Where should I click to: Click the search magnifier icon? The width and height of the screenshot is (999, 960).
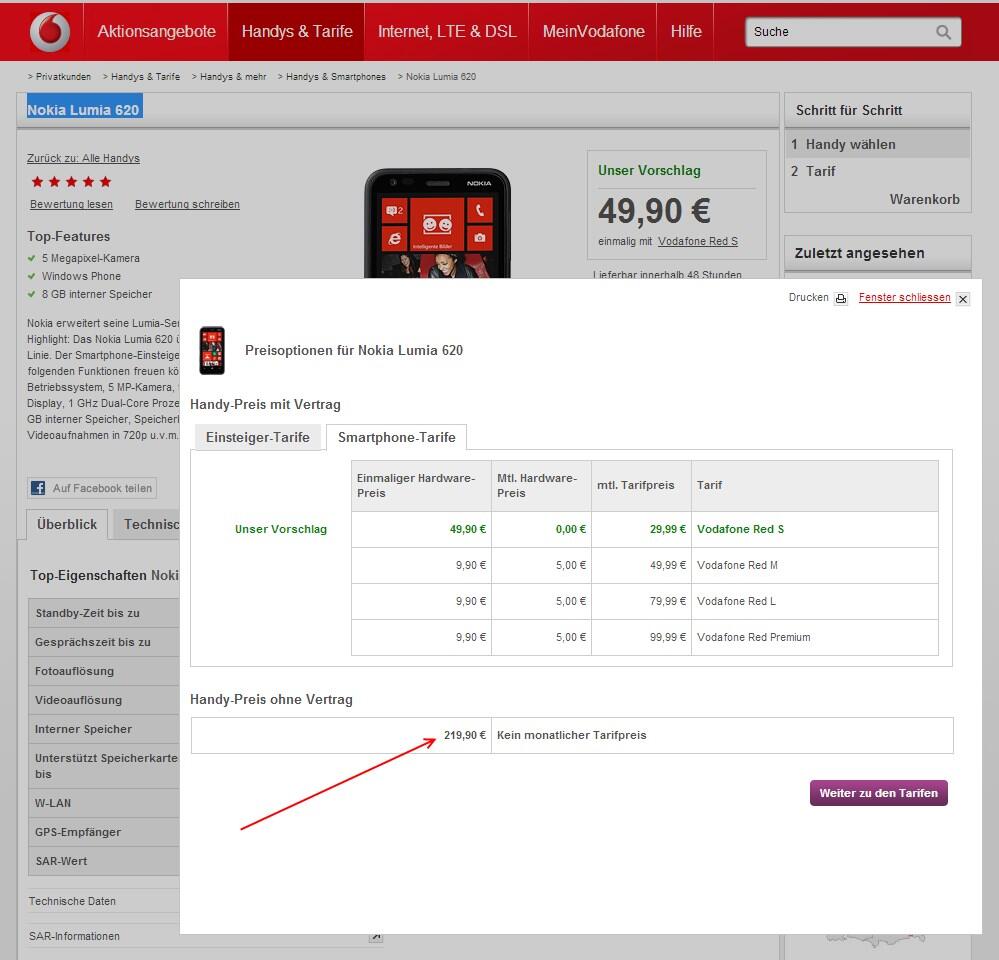click(943, 32)
